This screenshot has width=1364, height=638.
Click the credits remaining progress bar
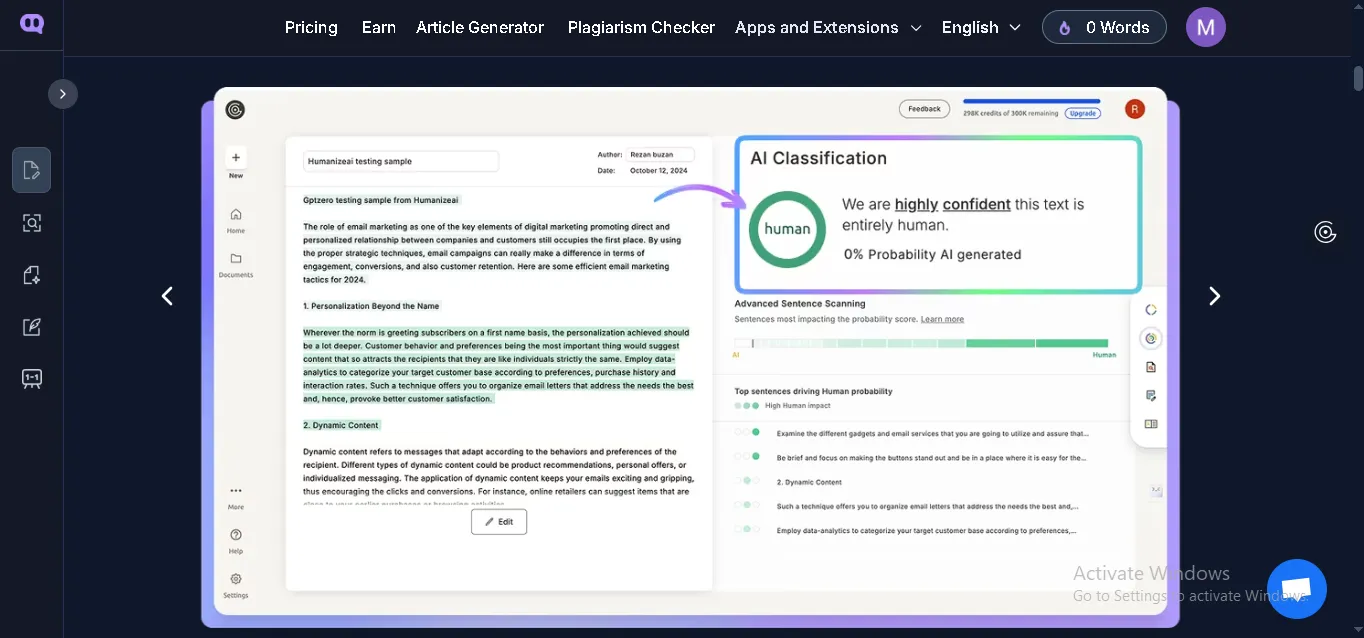coord(1032,101)
